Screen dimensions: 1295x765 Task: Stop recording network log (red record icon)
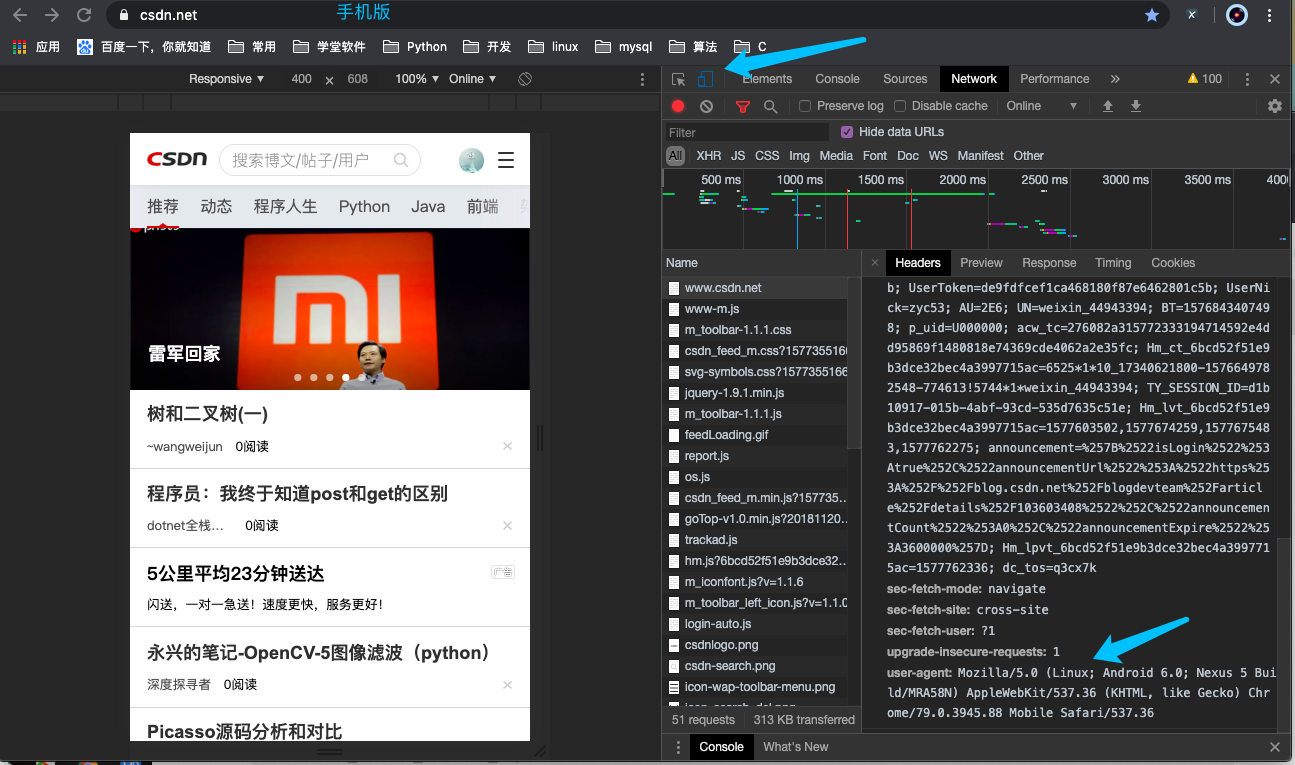[679, 106]
